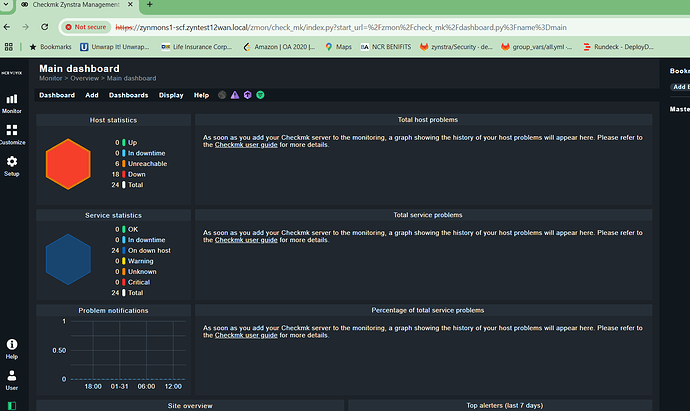Screen dimensions: 690x411
Task: Open Checkmk user guide link under Percentage of total service problems
Action: (x=246, y=335)
